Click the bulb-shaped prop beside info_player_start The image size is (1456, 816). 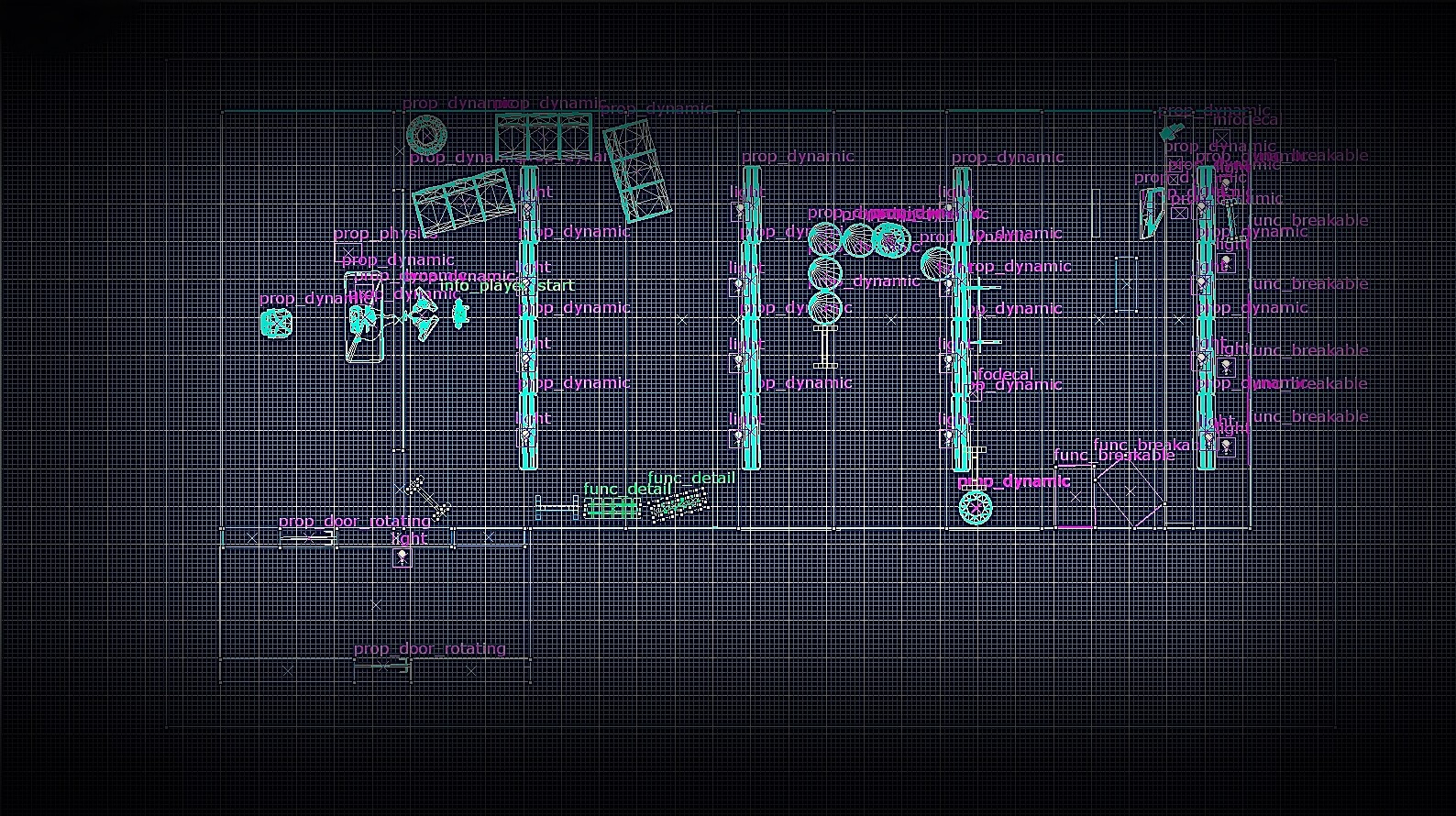click(460, 314)
